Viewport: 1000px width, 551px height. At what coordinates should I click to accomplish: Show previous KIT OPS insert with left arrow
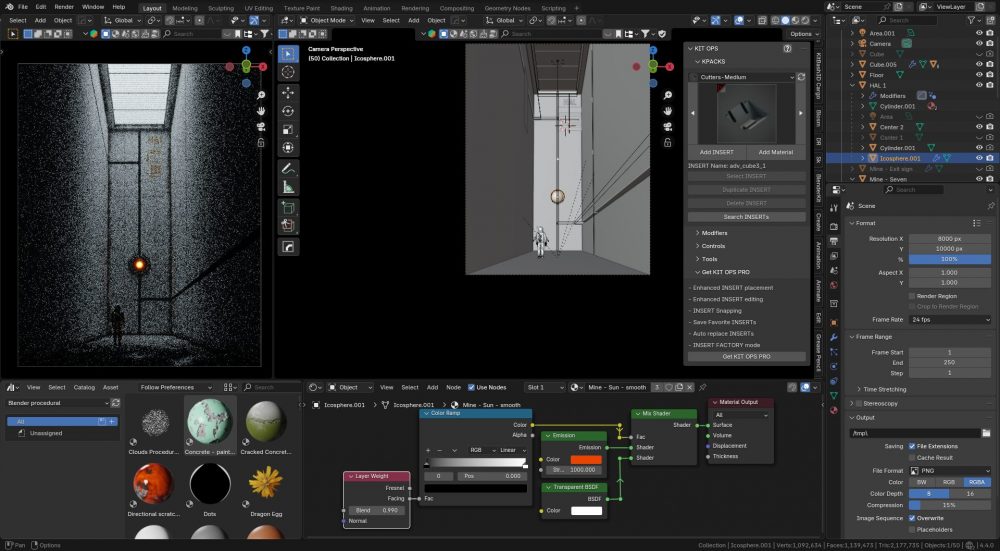[x=693, y=114]
